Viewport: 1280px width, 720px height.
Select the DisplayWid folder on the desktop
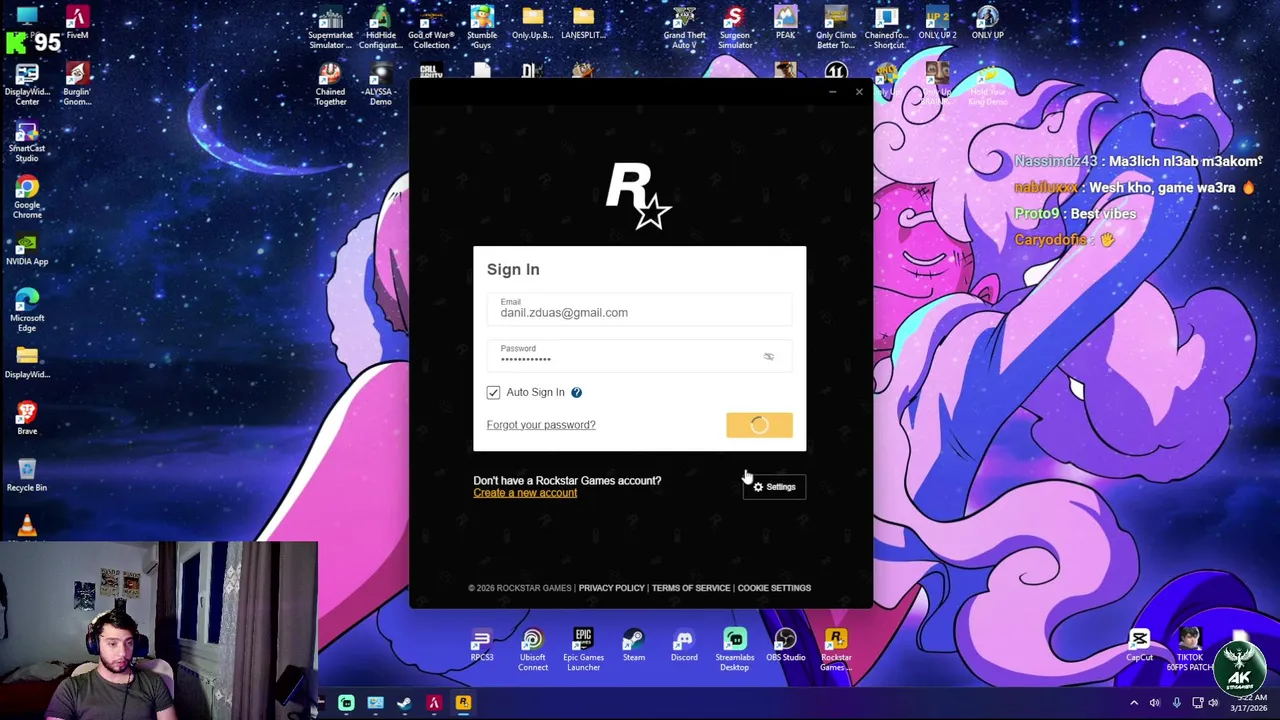tap(27, 362)
